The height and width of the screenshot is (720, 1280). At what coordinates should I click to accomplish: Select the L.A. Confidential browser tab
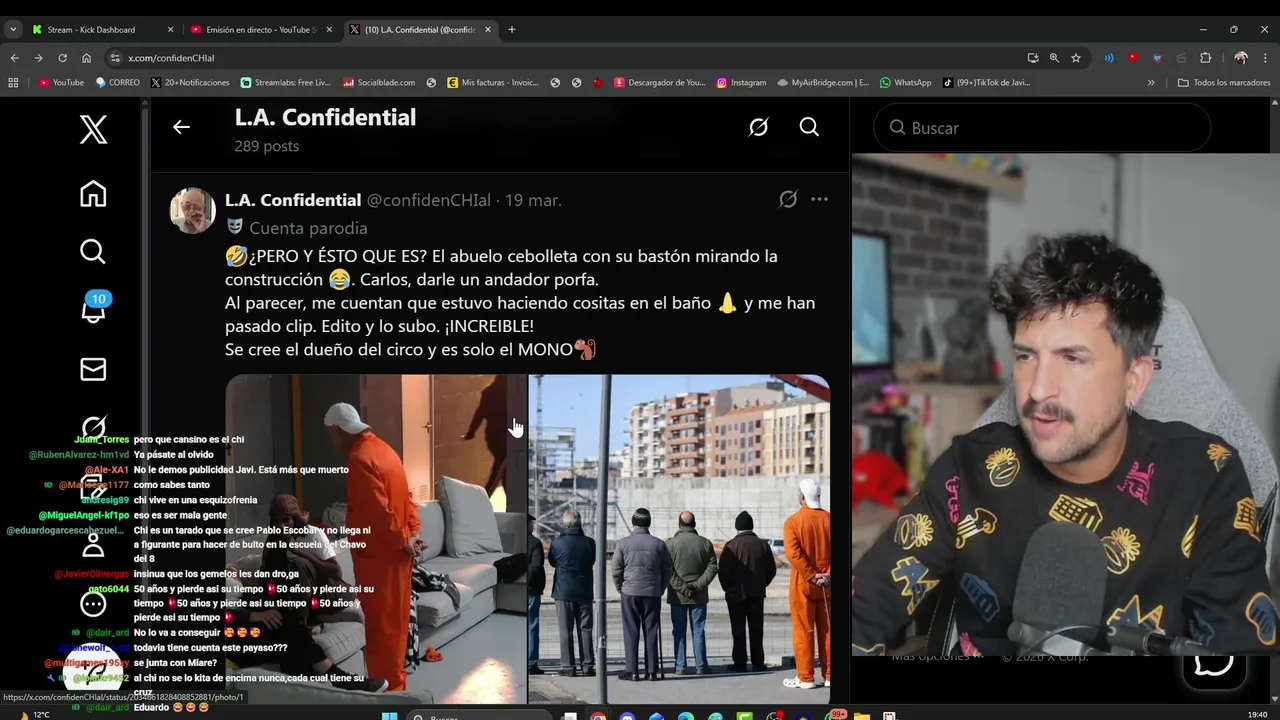pos(420,30)
